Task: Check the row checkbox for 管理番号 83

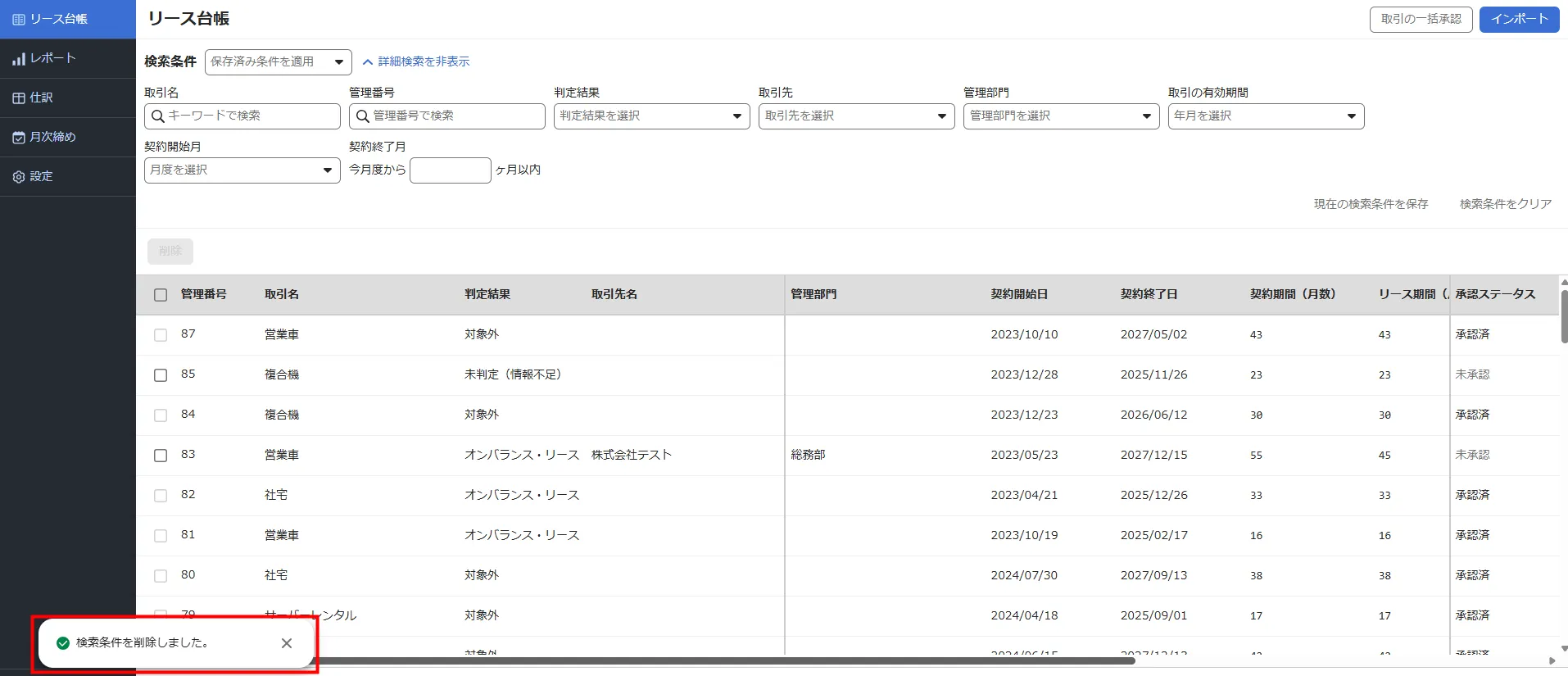Action: click(161, 456)
